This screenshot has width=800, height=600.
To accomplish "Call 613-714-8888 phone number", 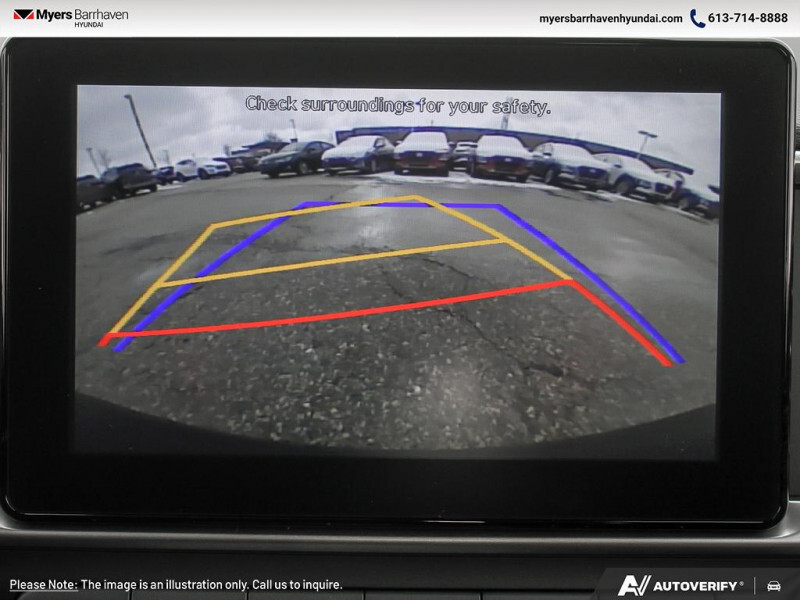I will 745,17.
